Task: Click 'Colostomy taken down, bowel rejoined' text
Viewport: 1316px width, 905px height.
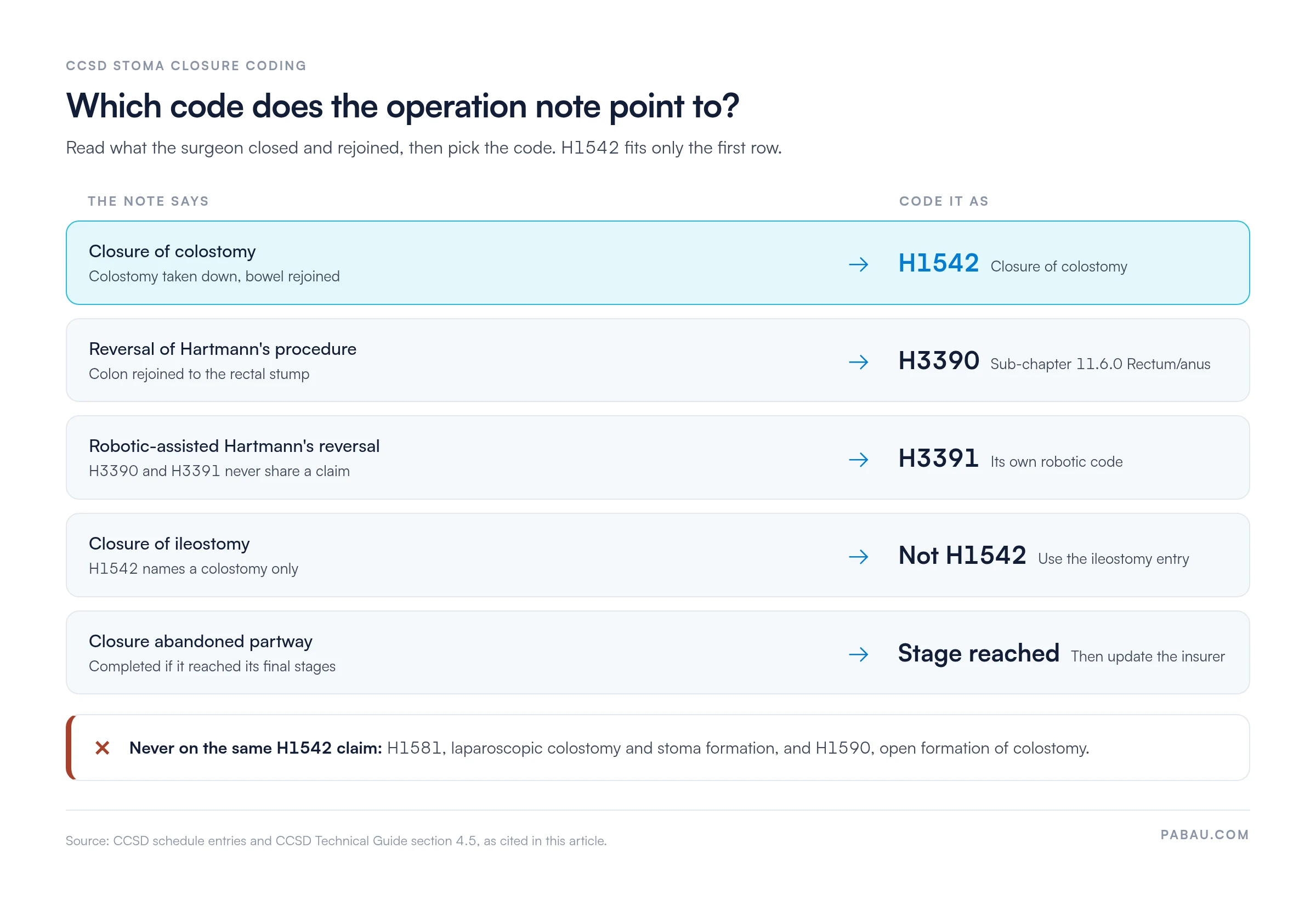Action: click(x=214, y=276)
